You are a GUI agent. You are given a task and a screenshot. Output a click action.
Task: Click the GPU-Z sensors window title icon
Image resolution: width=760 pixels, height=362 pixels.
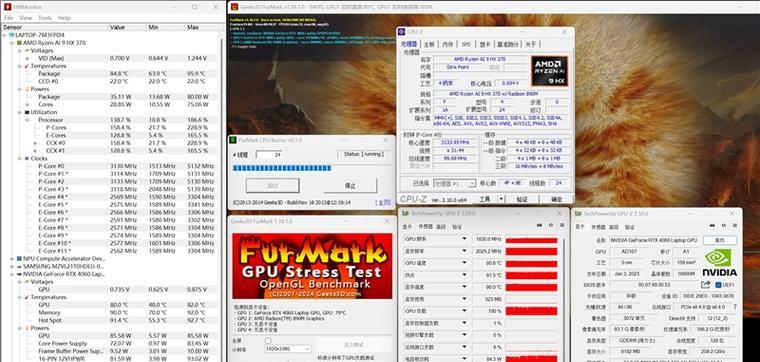click(404, 213)
